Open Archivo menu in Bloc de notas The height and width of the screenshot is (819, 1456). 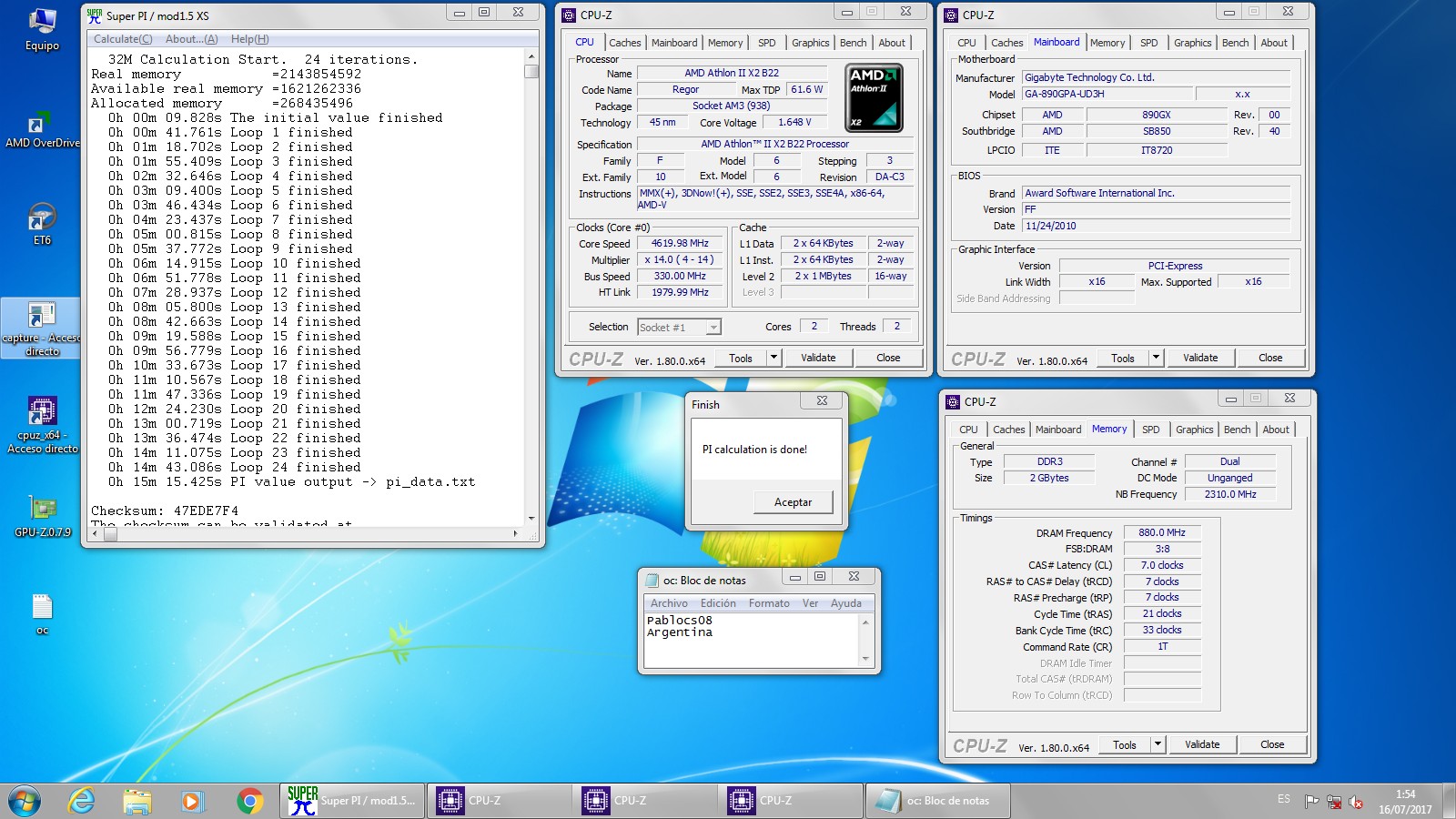pos(669,603)
